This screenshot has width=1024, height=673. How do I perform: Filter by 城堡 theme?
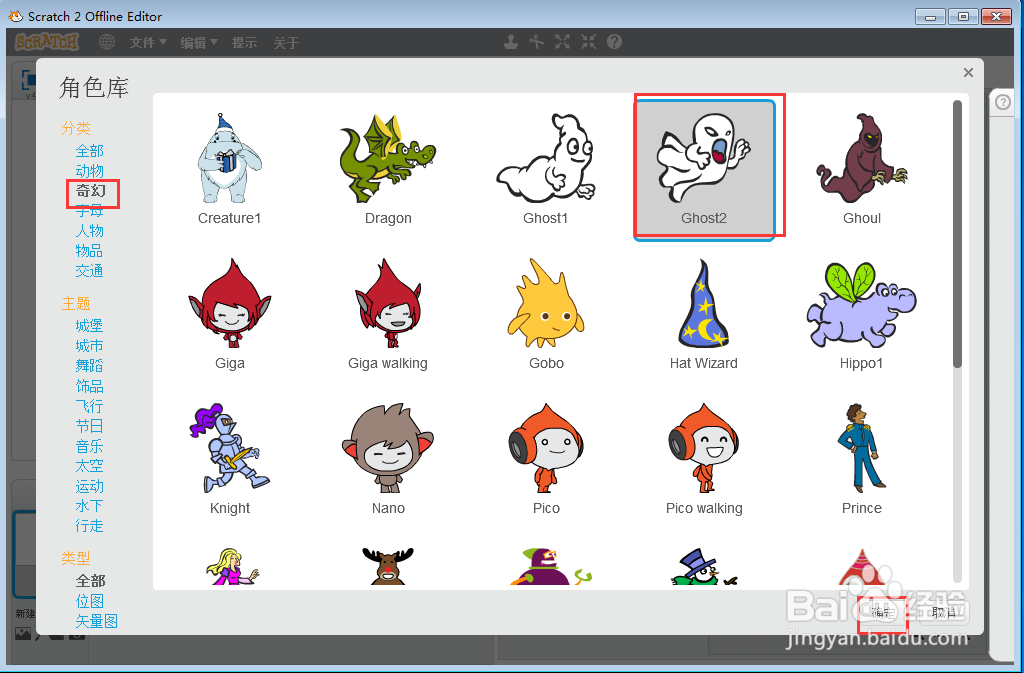pos(89,326)
